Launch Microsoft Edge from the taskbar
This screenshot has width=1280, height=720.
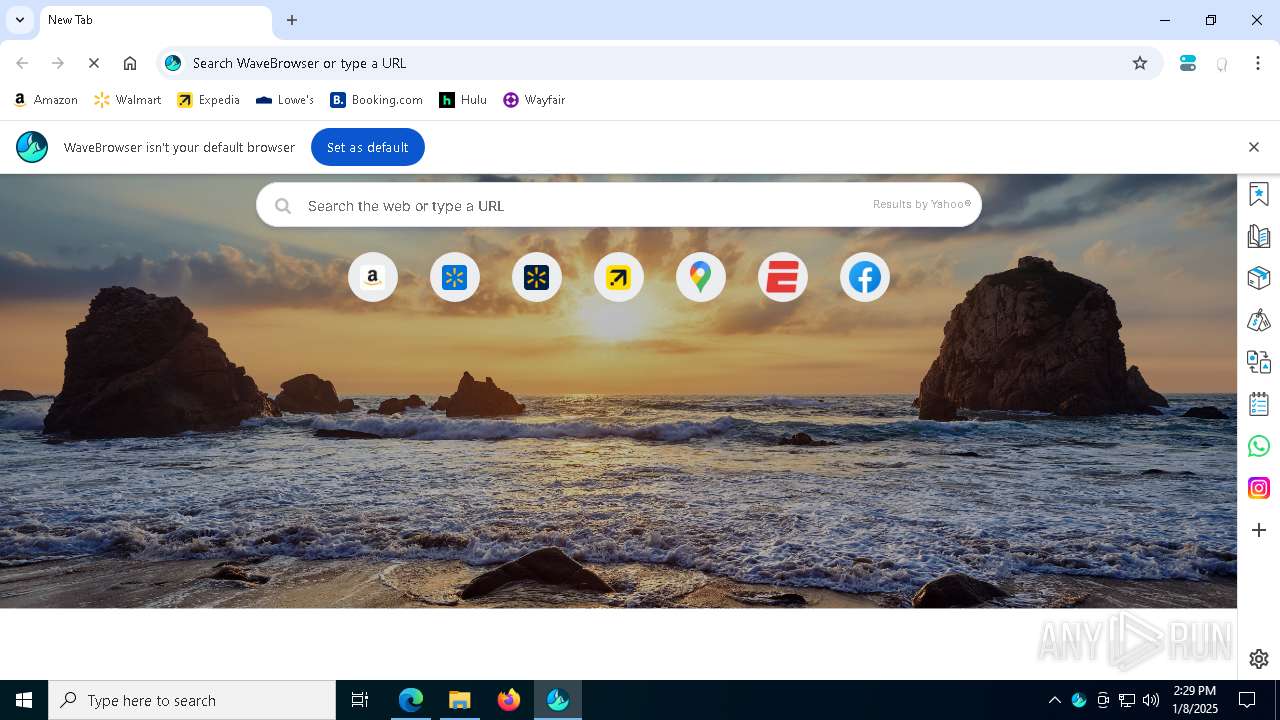[411, 700]
